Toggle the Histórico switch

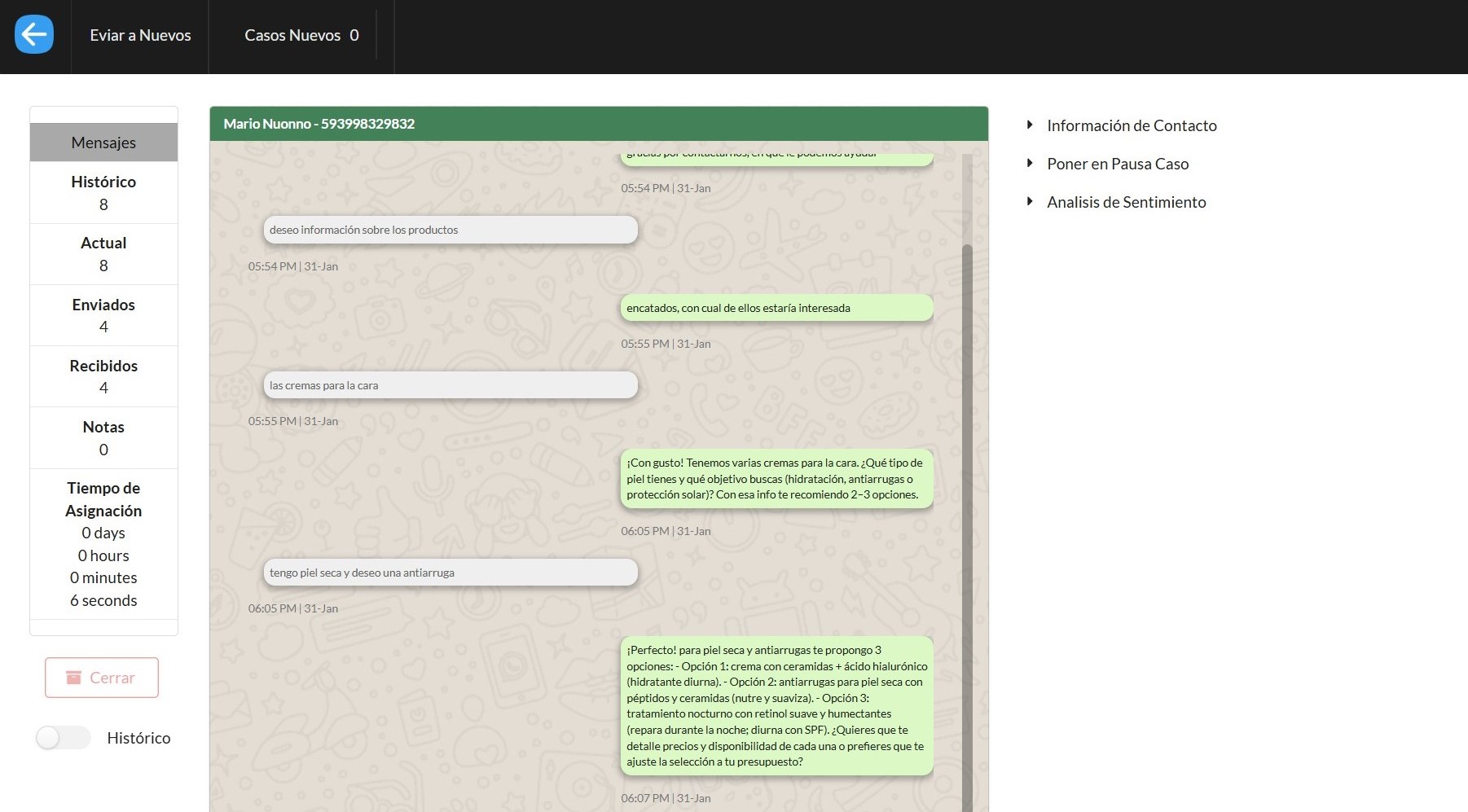click(63, 738)
